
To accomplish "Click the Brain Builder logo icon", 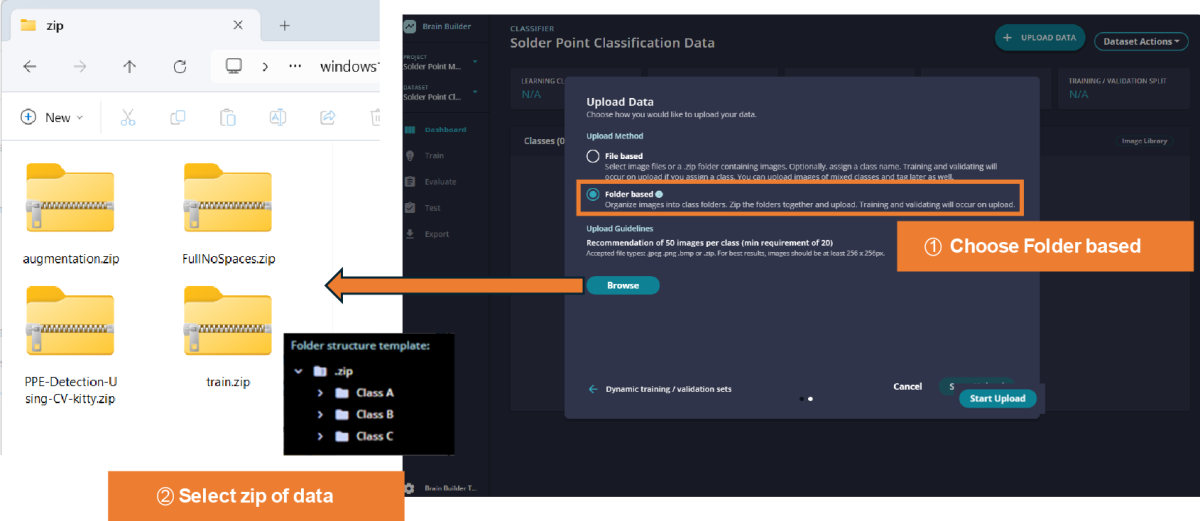I will (x=410, y=27).
